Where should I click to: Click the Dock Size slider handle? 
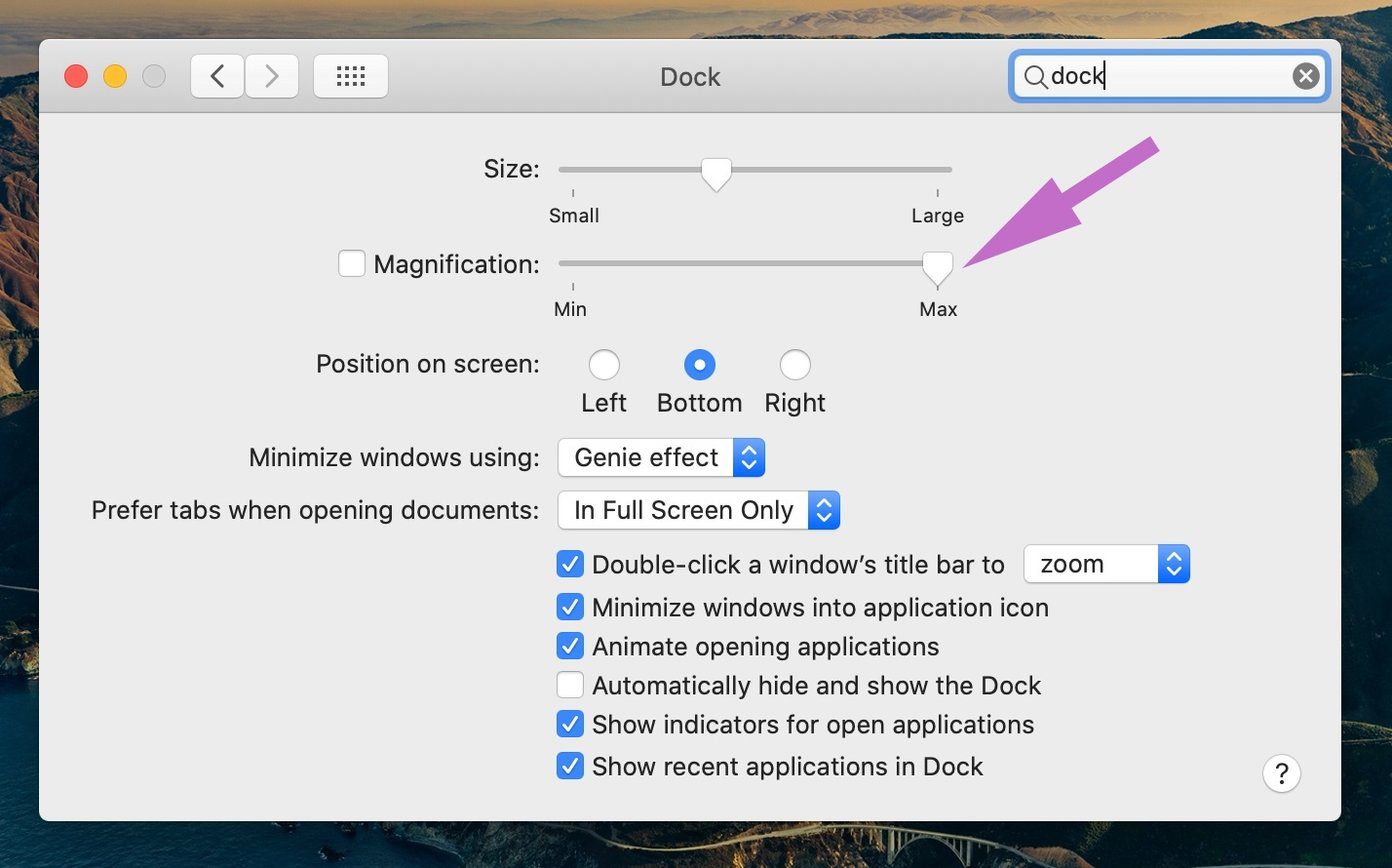[x=716, y=174]
